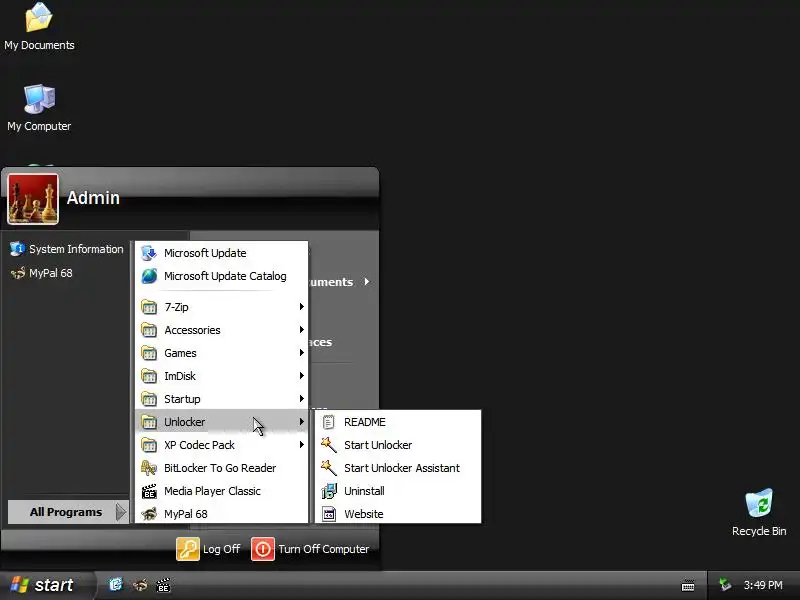Click the MyPal 68 pinned shortcut icon
The image size is (800, 600).
click(x=17, y=273)
